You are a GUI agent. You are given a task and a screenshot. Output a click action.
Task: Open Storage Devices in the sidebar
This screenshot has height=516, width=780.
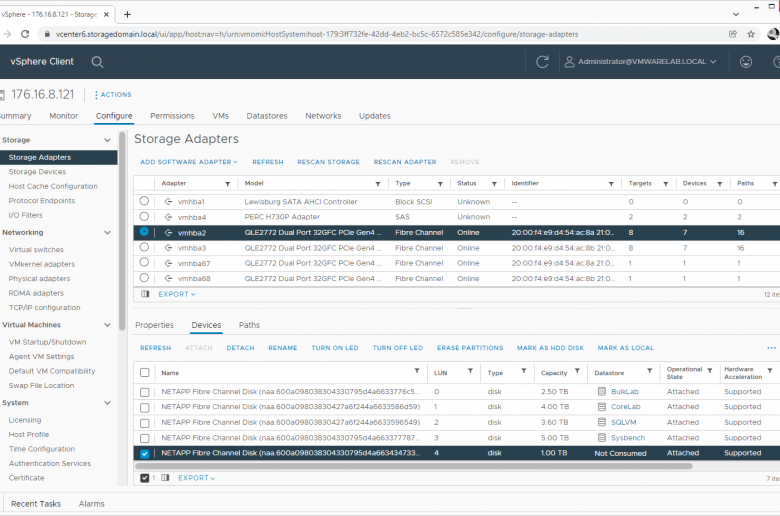[x=37, y=172]
